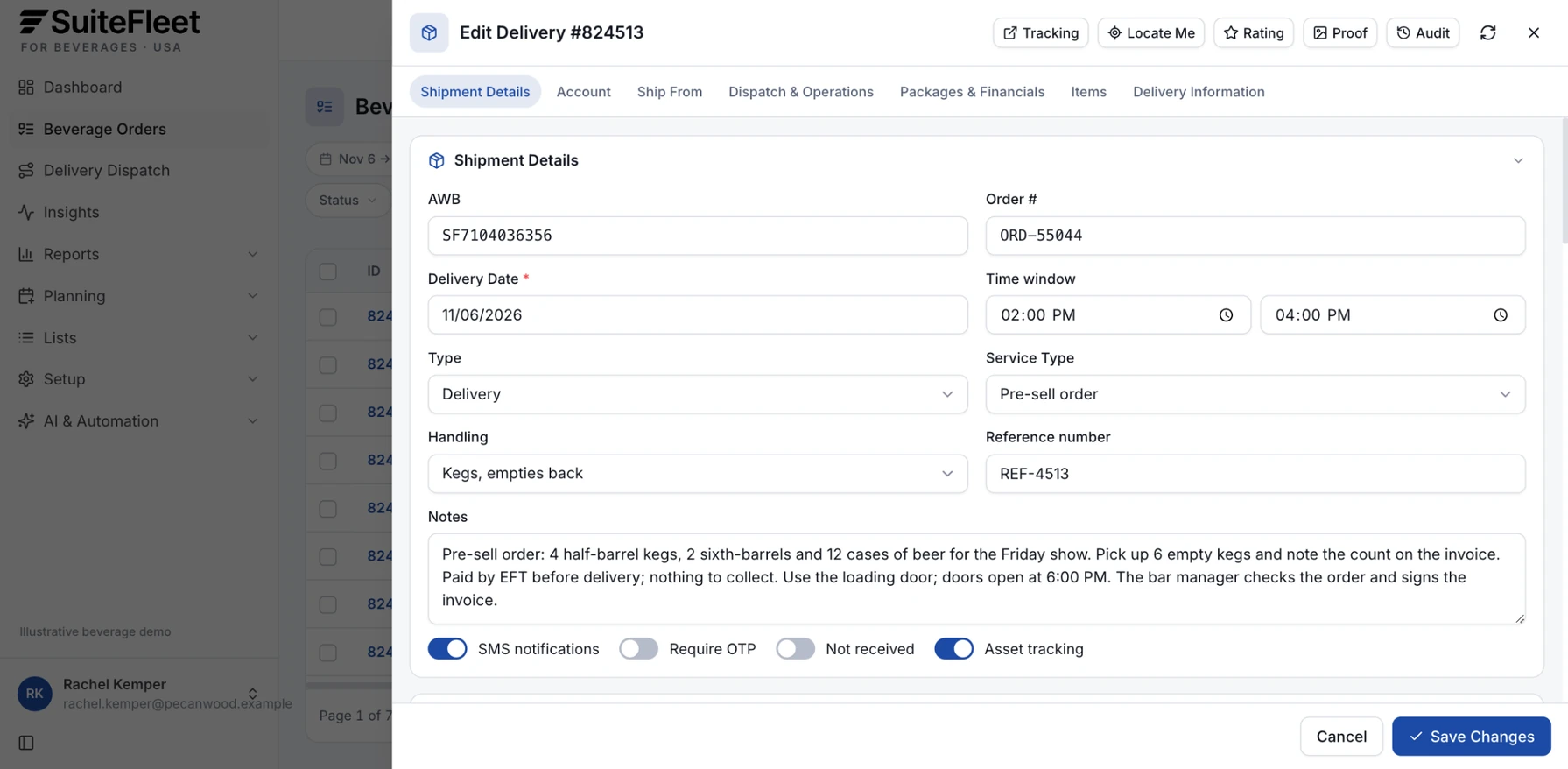Collapse the Shipment Details section
Viewport: 1568px width, 769px height.
(1518, 160)
